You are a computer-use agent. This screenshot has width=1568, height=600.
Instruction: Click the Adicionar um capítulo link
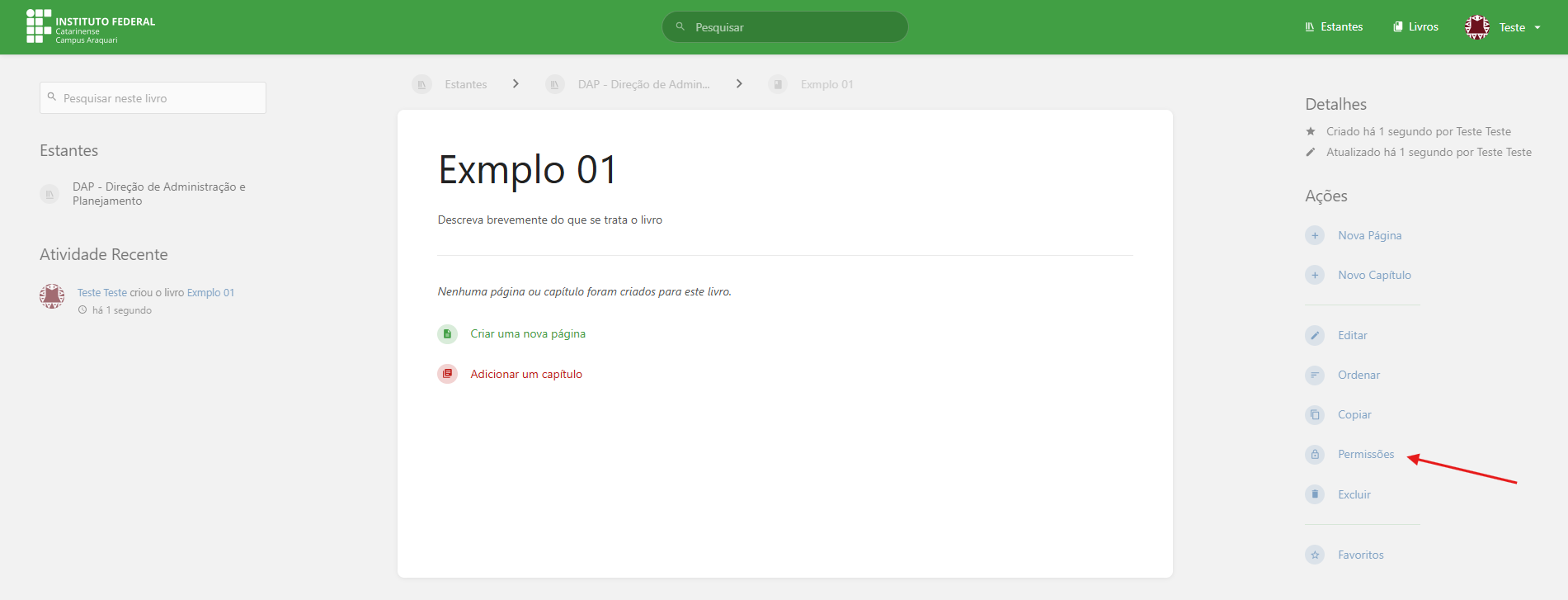click(x=526, y=374)
